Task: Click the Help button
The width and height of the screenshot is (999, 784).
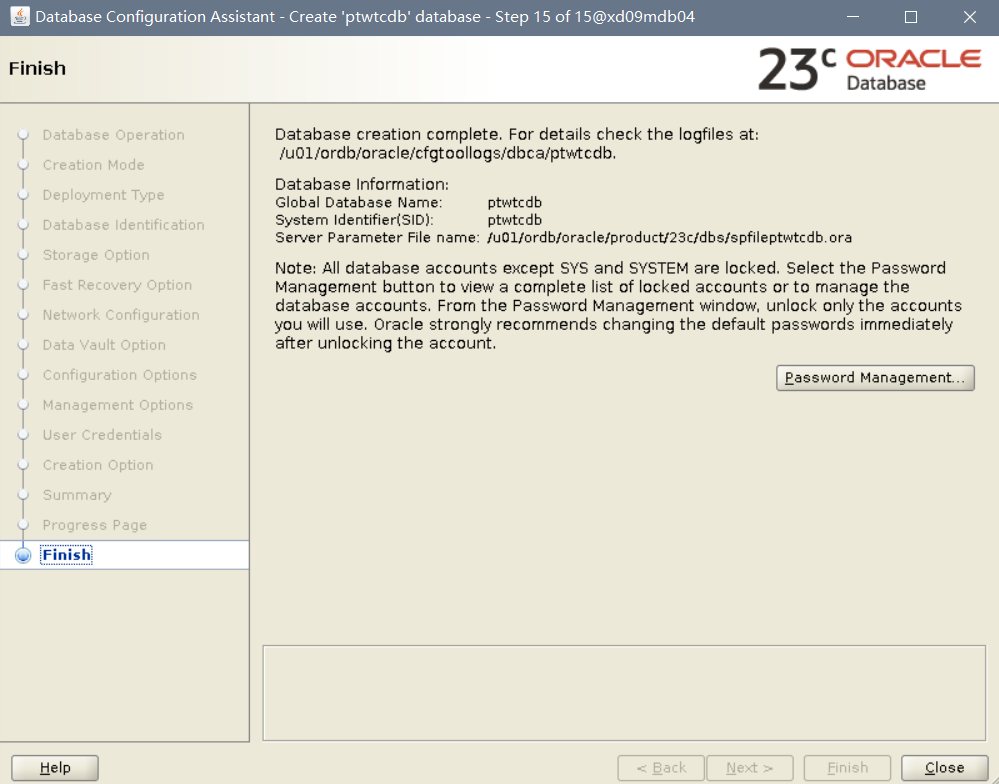Action: [x=55, y=767]
